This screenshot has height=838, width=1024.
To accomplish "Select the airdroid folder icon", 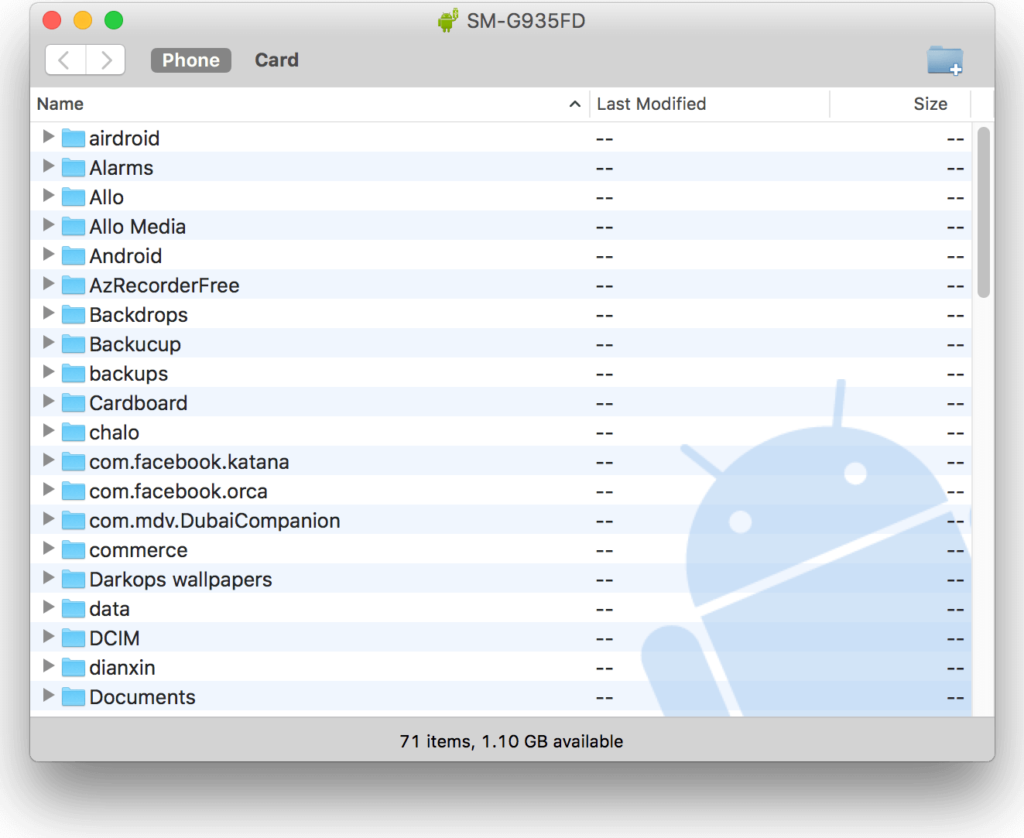I will (73, 138).
